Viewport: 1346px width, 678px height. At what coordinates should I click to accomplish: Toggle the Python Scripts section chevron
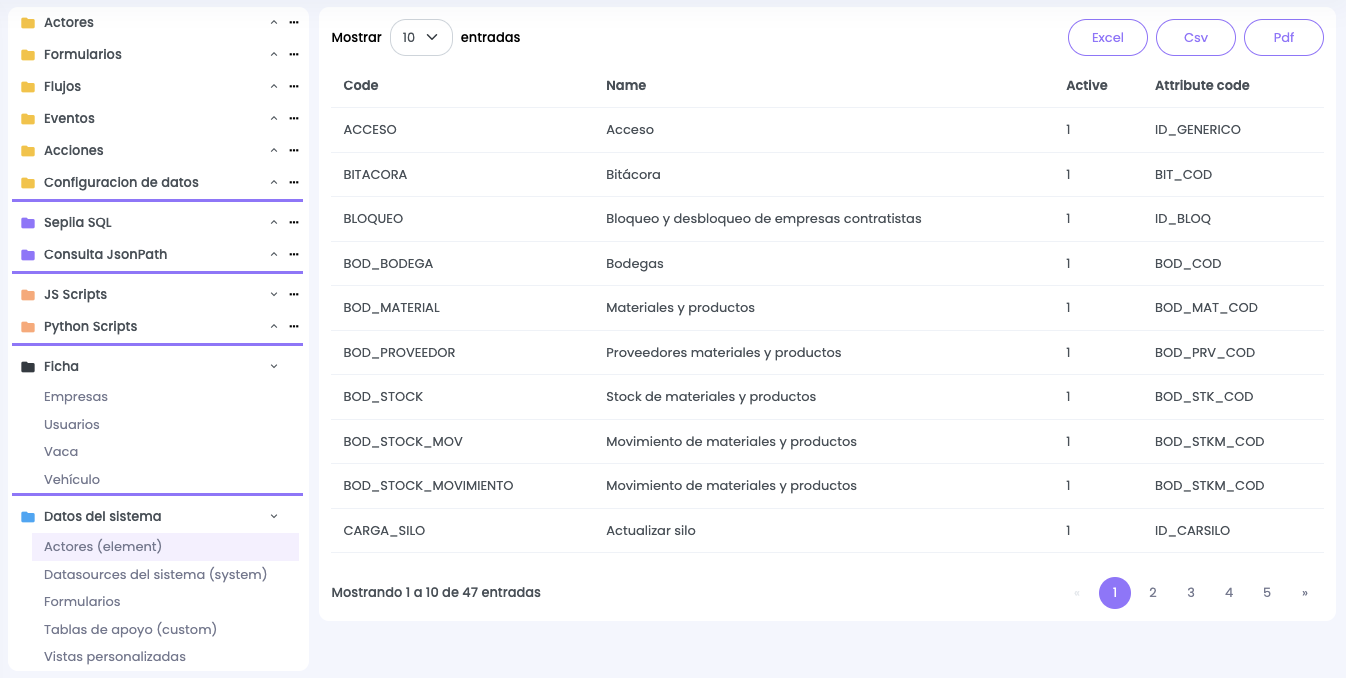click(x=274, y=326)
